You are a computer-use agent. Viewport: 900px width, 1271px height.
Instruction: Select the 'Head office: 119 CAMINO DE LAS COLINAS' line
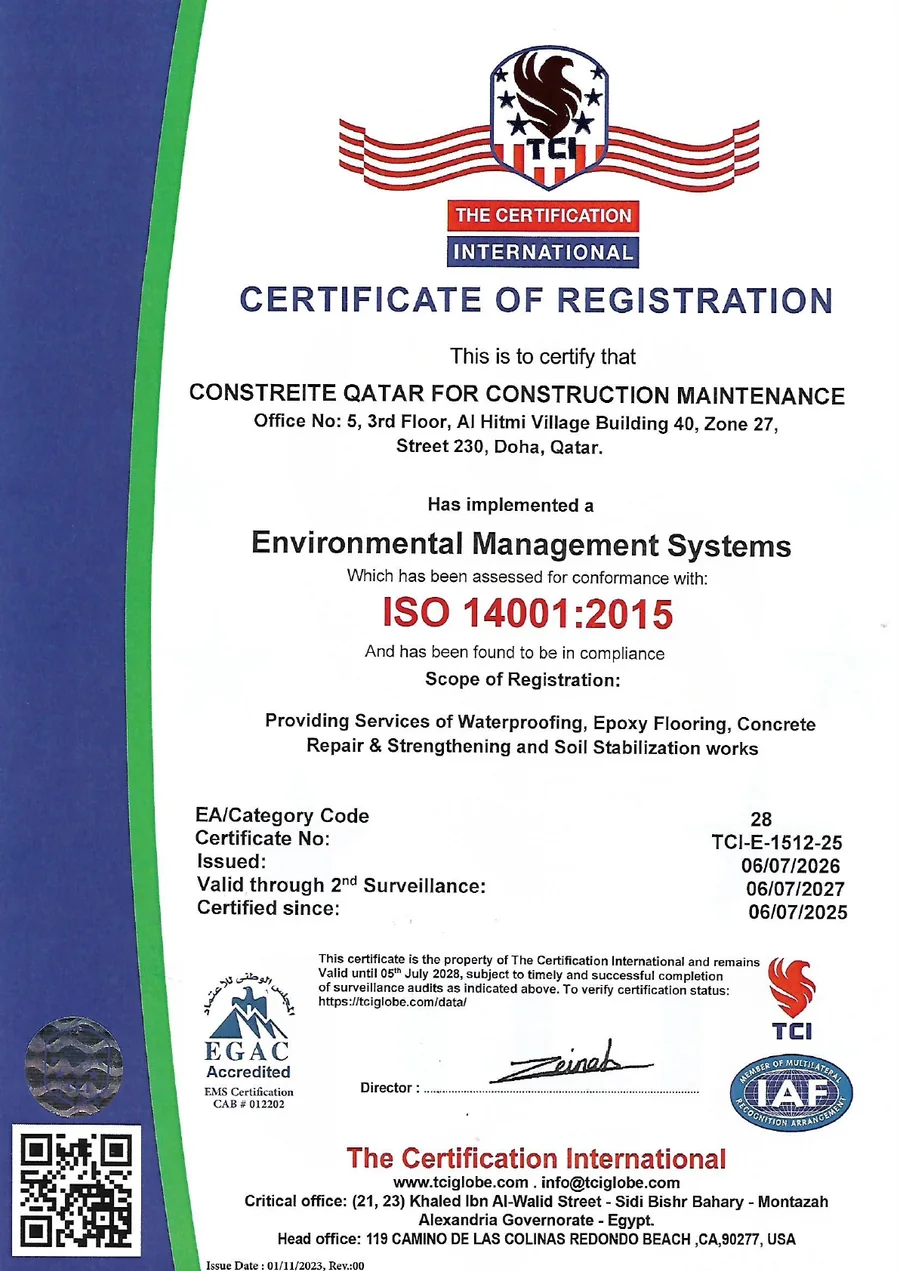pos(536,1240)
